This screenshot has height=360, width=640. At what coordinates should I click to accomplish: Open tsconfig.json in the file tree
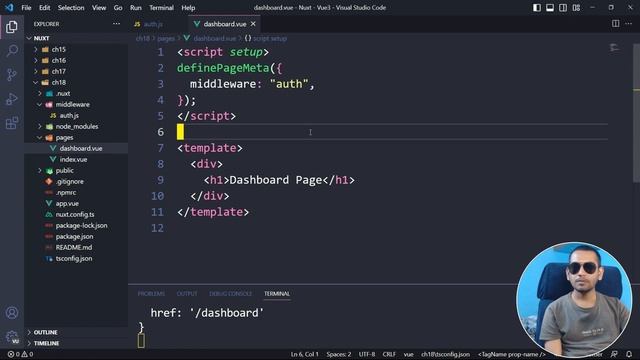(76, 259)
